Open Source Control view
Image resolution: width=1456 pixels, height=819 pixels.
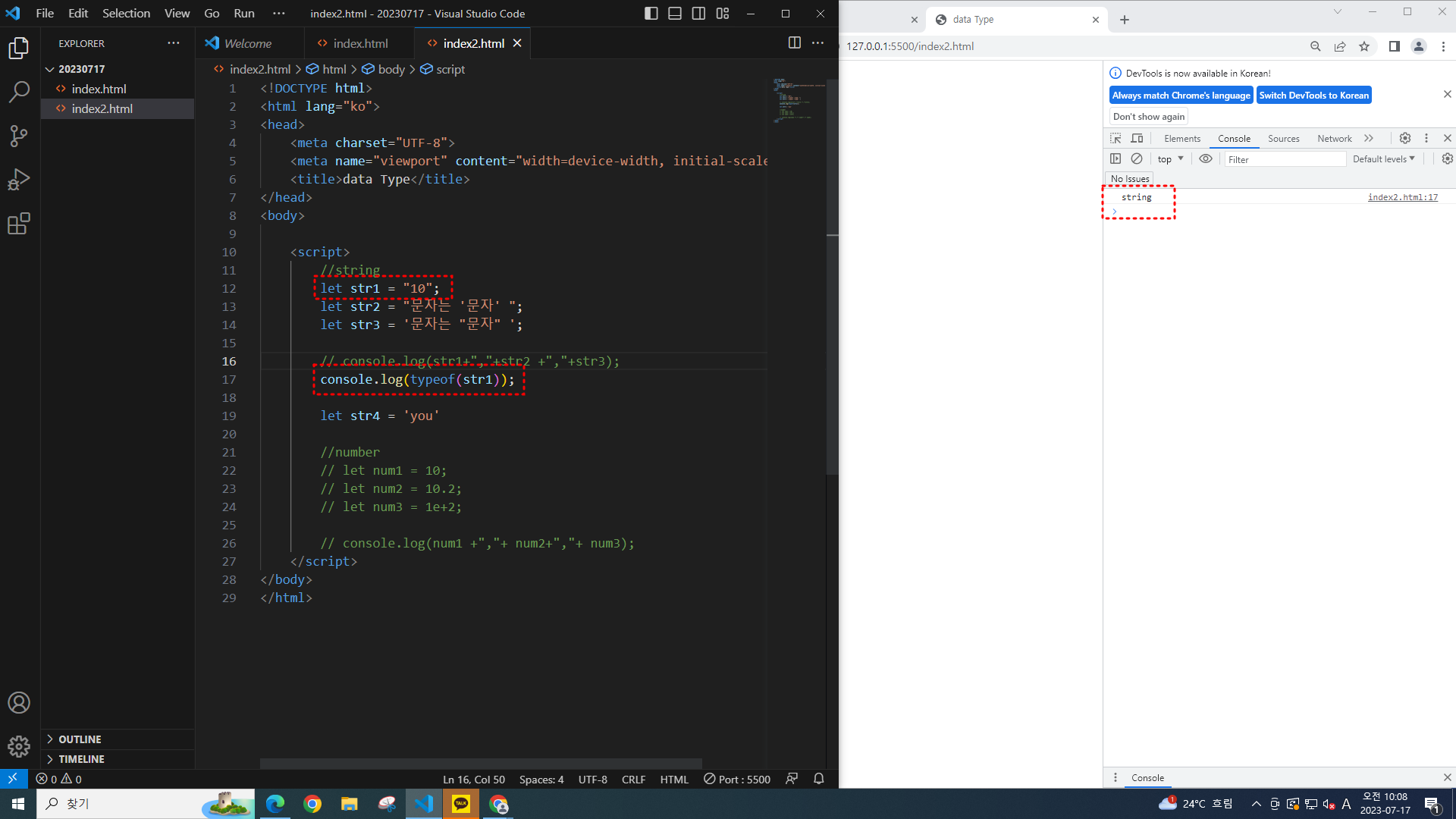coord(18,136)
